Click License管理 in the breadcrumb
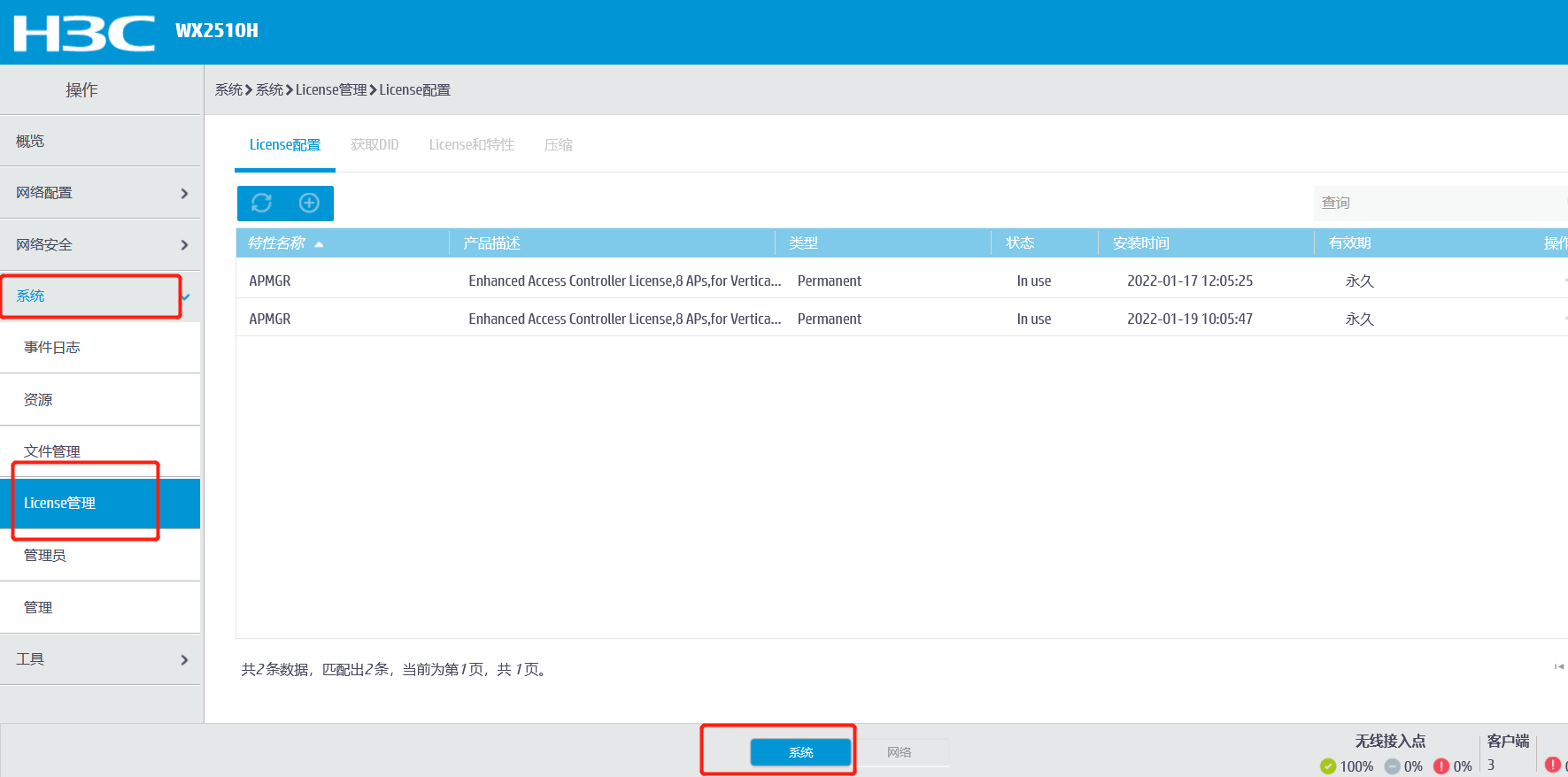This screenshot has width=1568, height=777. 331,90
